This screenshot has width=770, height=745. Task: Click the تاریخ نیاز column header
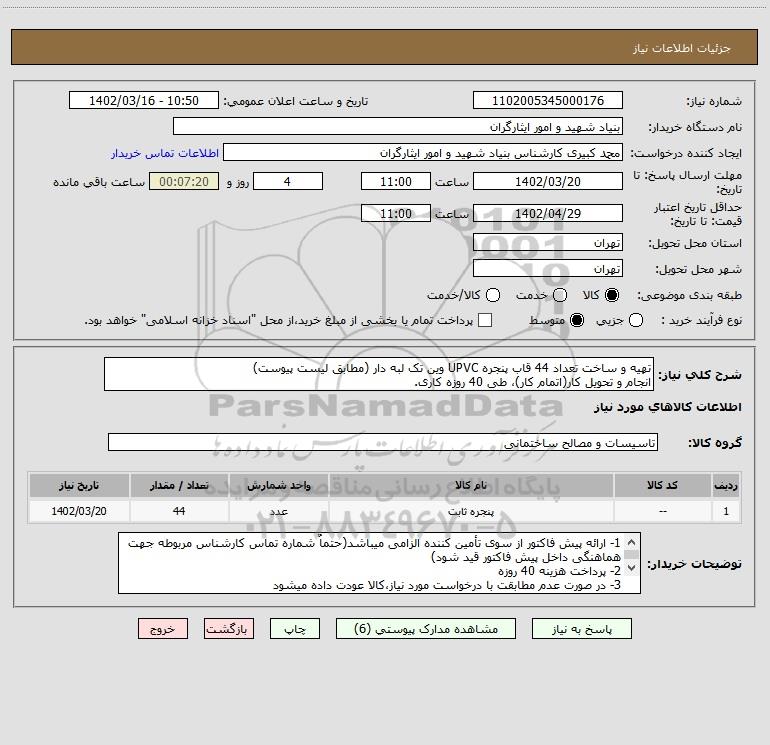79,485
